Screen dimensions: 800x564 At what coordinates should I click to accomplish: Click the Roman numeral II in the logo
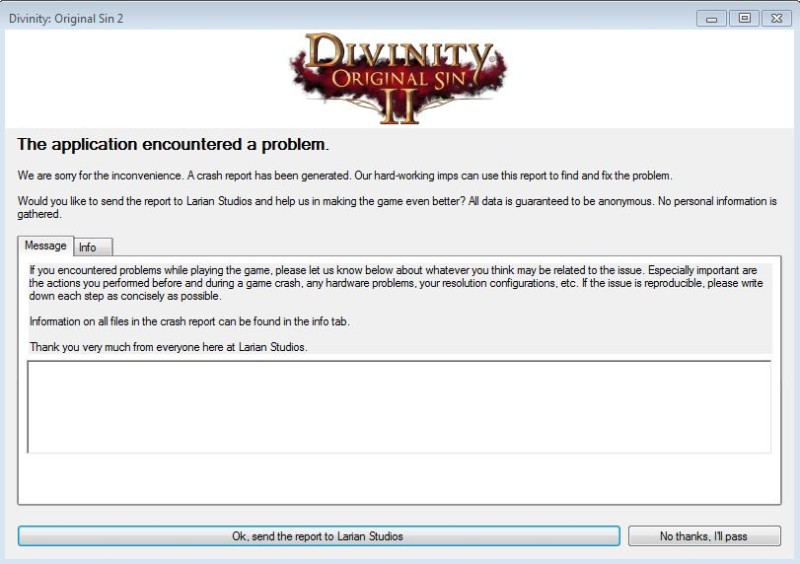pyautogui.click(x=399, y=107)
